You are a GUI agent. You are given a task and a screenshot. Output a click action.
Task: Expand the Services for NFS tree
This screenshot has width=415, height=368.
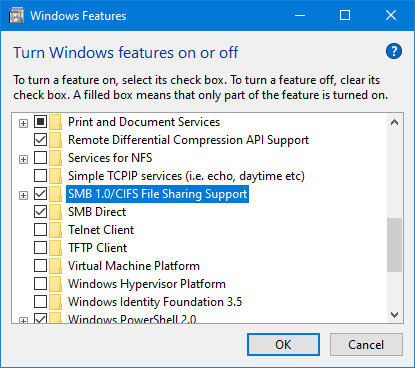(23, 160)
